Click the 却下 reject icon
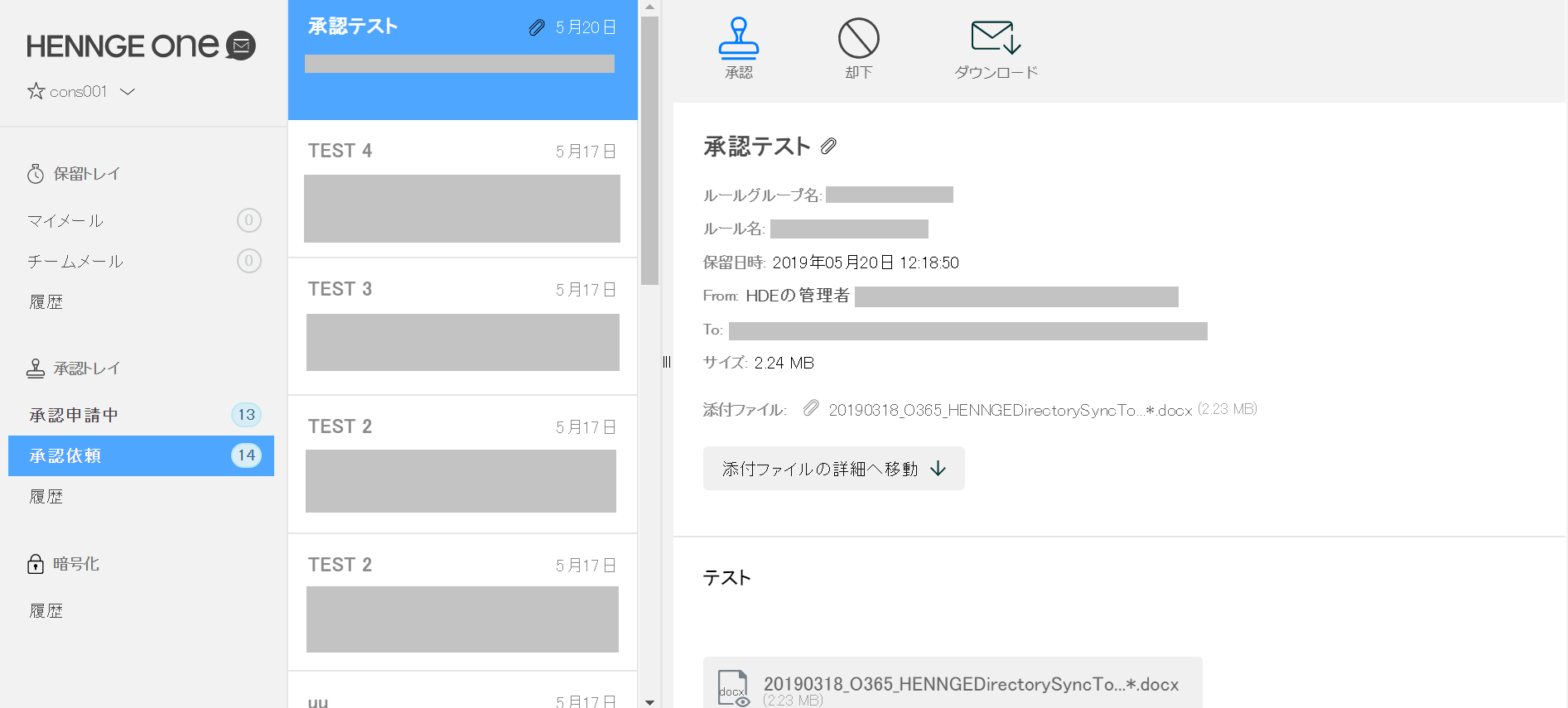 858,37
